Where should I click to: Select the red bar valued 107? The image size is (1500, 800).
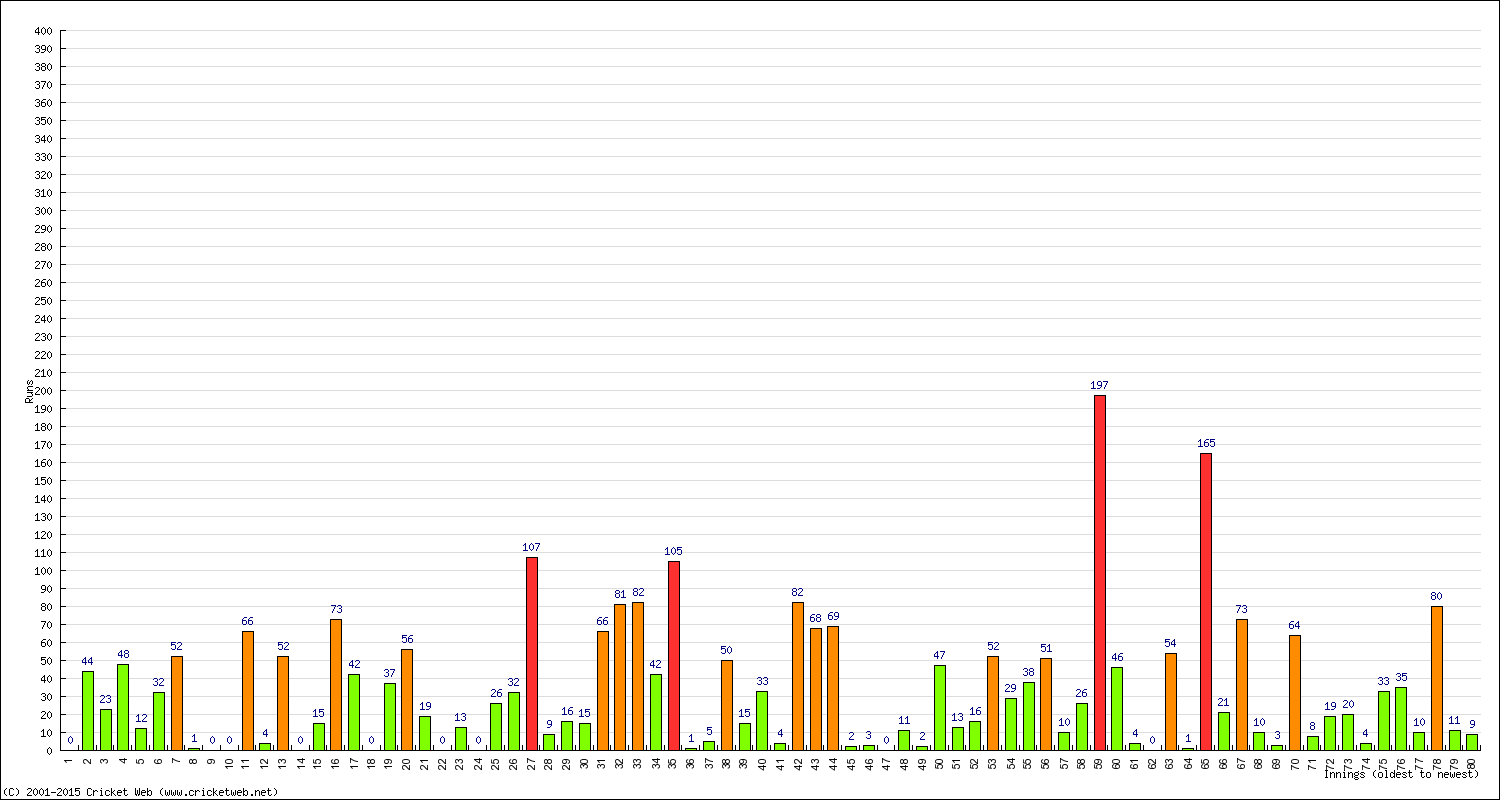tap(532, 654)
